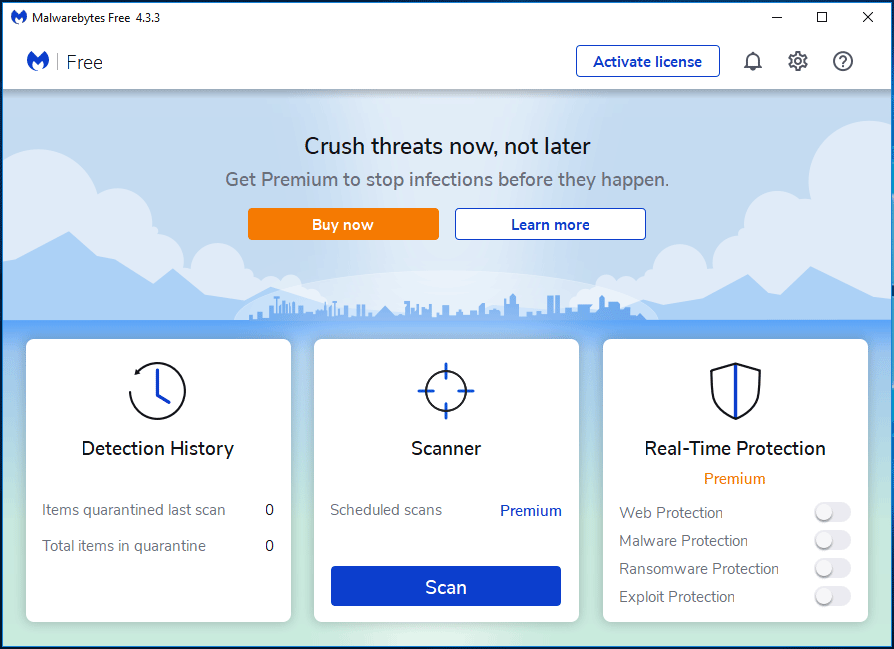Screen dimensions: 894x649
Task: Click the Malwarebytes logo next to Free
Action: [x=37, y=61]
